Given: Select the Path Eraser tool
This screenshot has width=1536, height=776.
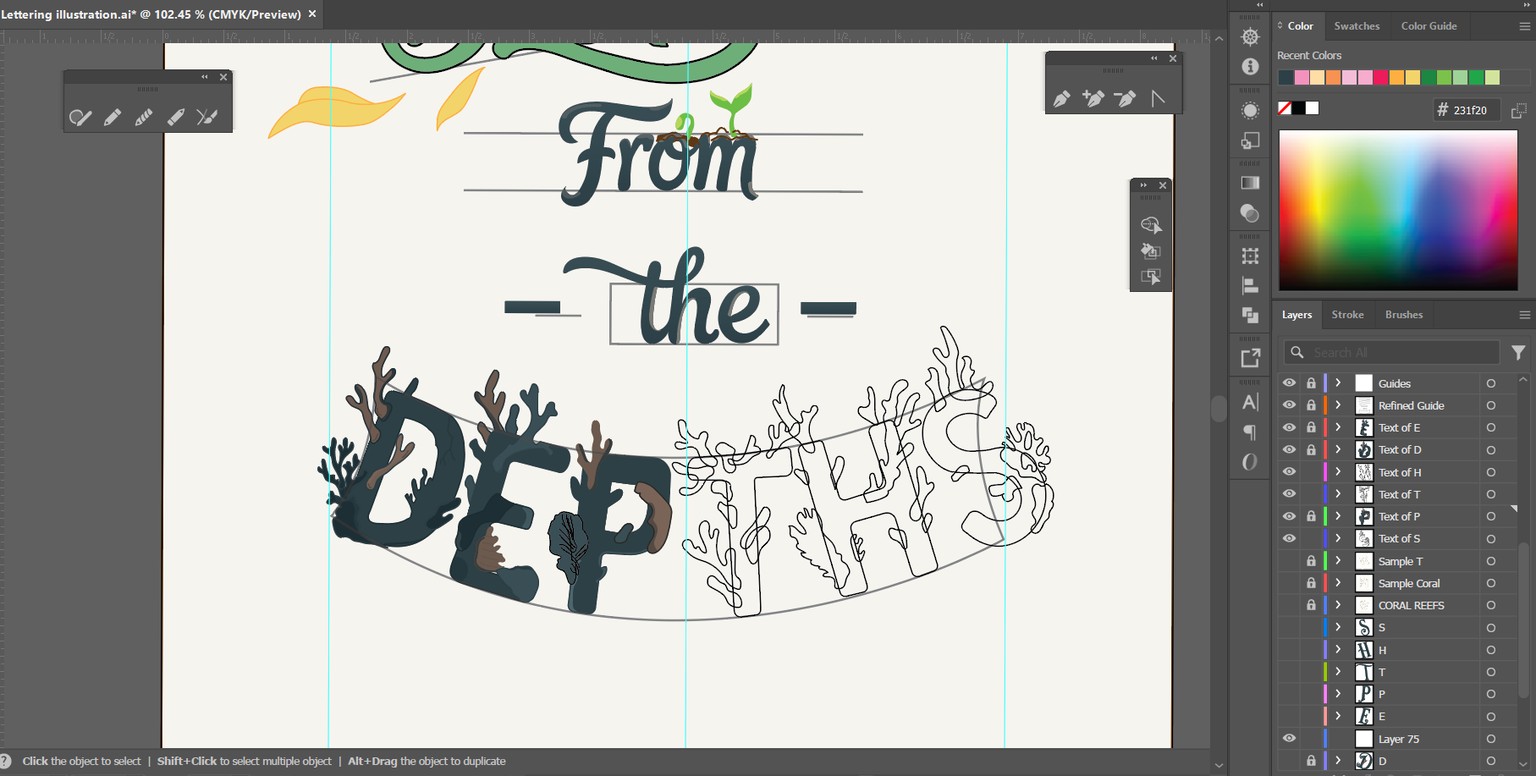Looking at the screenshot, I should coord(176,117).
